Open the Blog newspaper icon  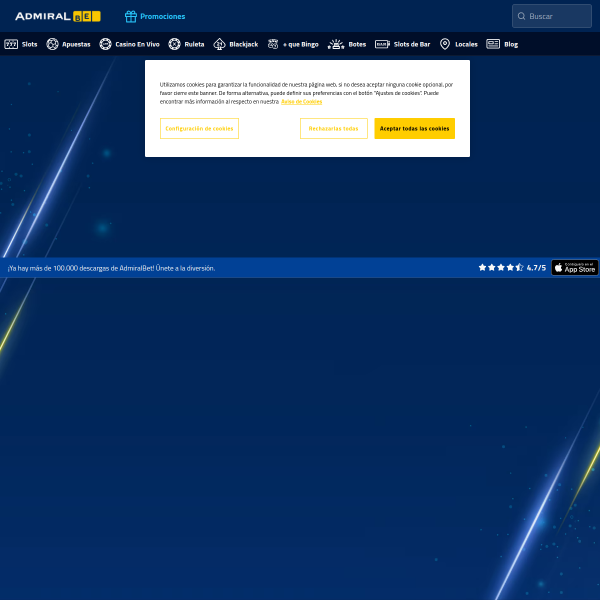pyautogui.click(x=493, y=44)
